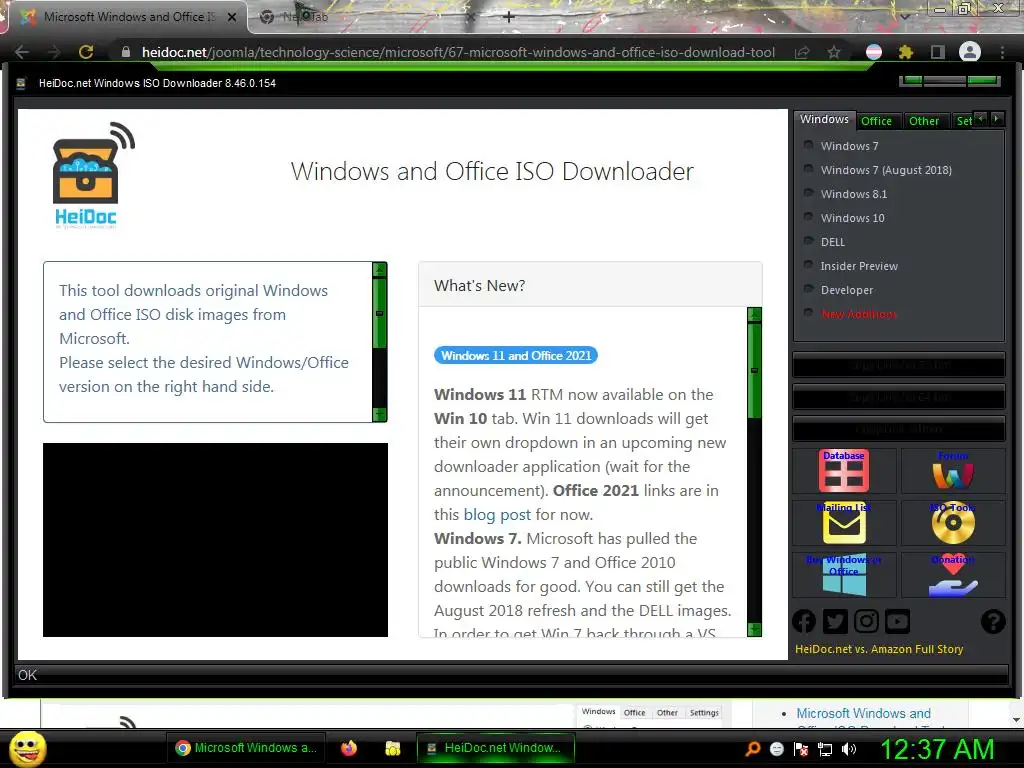Switch to Chrome taskbar button
Image resolution: width=1024 pixels, height=768 pixels.
246,748
